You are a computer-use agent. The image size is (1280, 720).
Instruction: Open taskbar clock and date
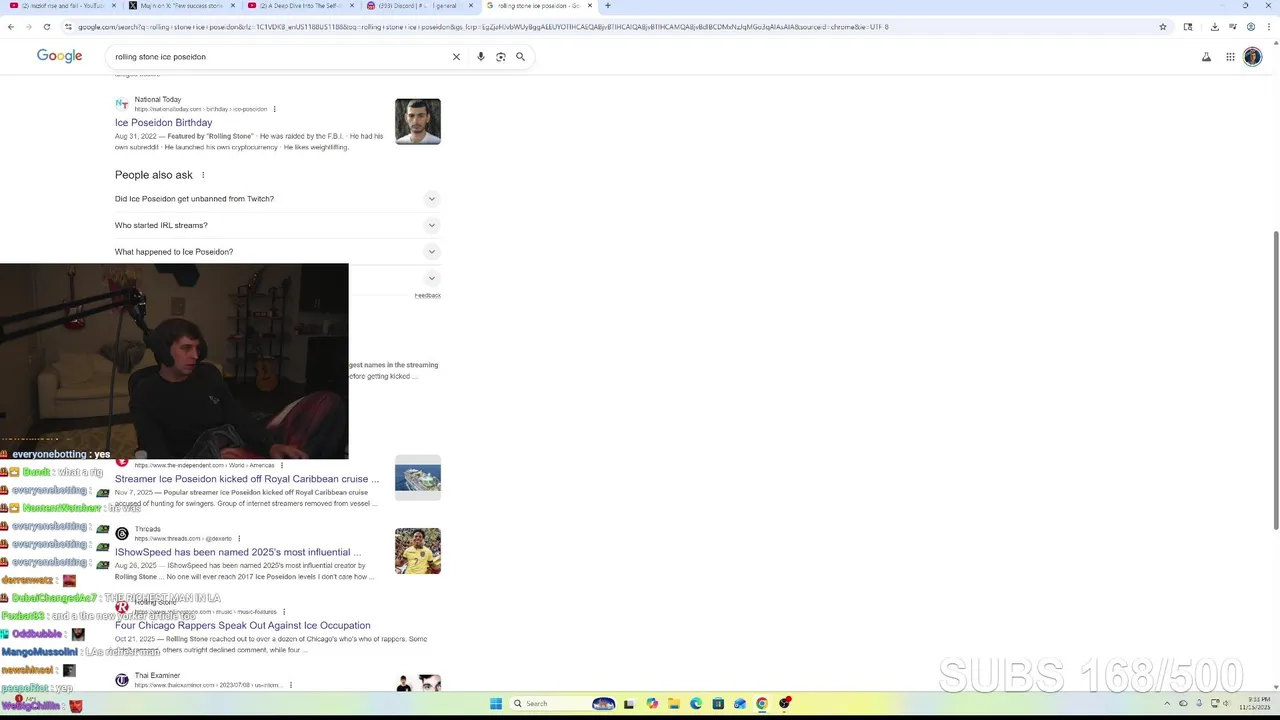click(x=1255, y=703)
